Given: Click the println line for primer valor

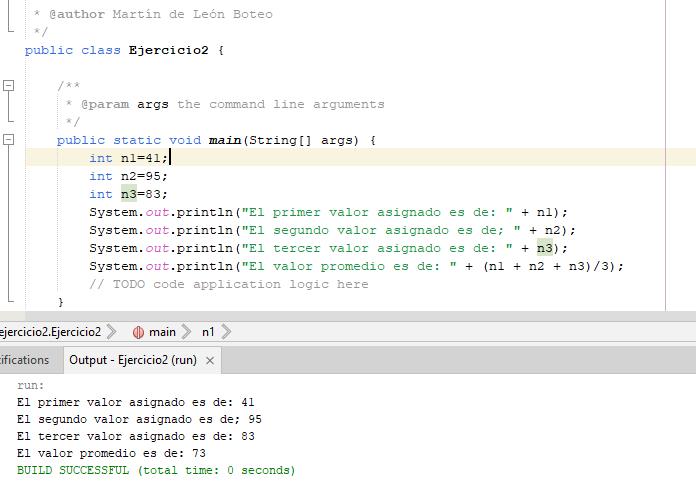Looking at the screenshot, I should [x=328, y=212].
